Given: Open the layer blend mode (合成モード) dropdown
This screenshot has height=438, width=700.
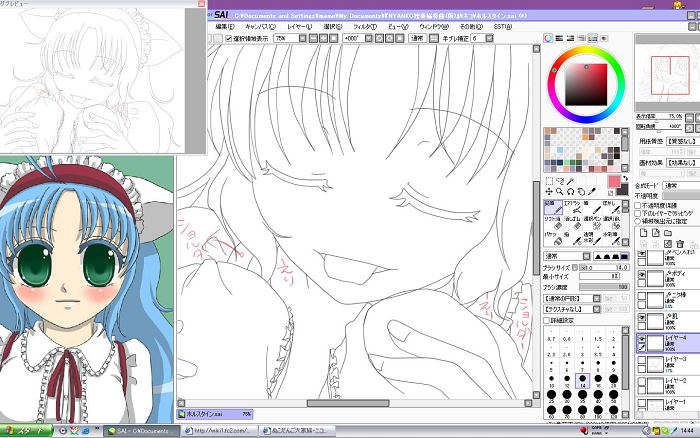Looking at the screenshot, I should (681, 185).
